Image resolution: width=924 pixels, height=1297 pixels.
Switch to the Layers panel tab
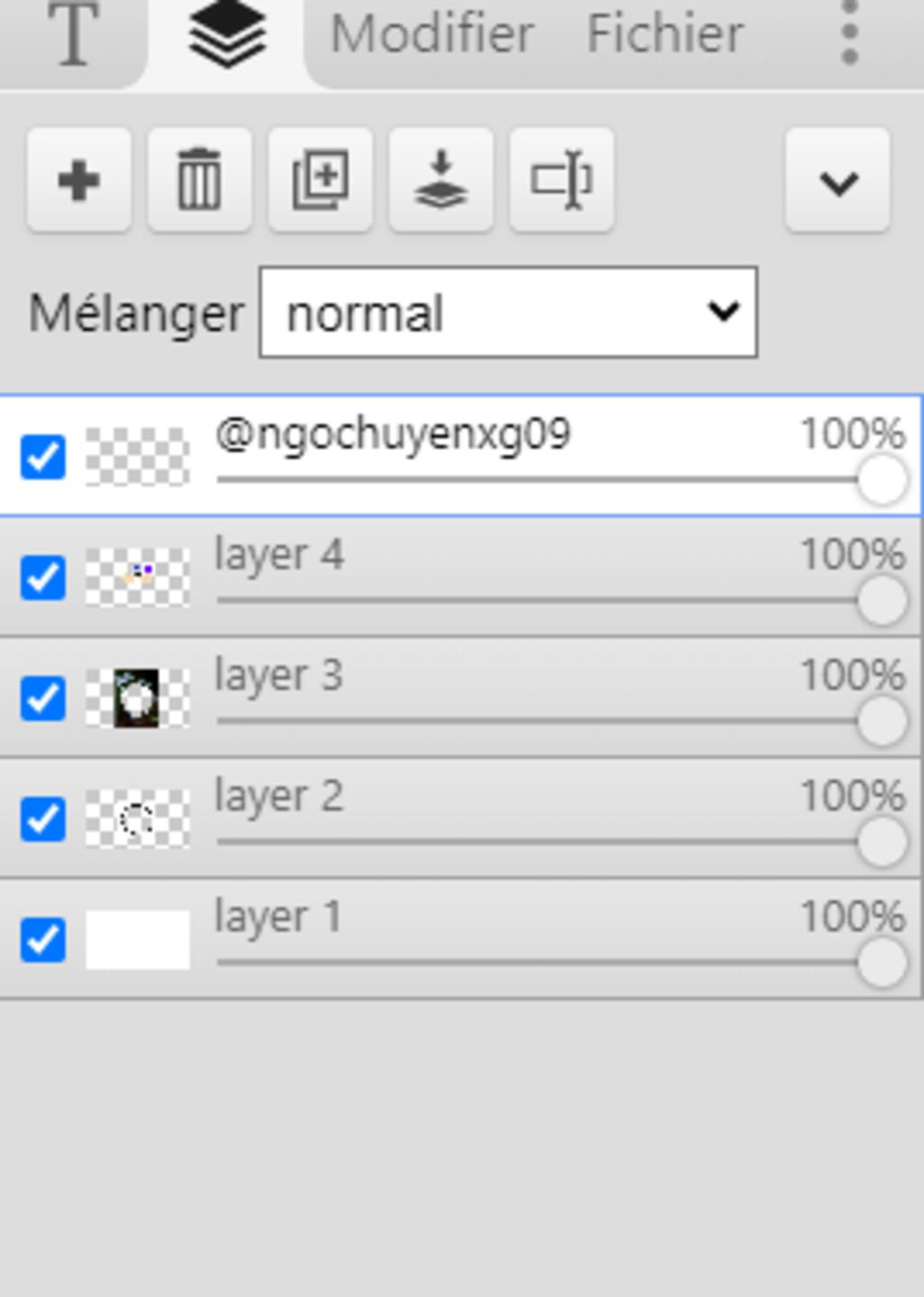coord(226,36)
